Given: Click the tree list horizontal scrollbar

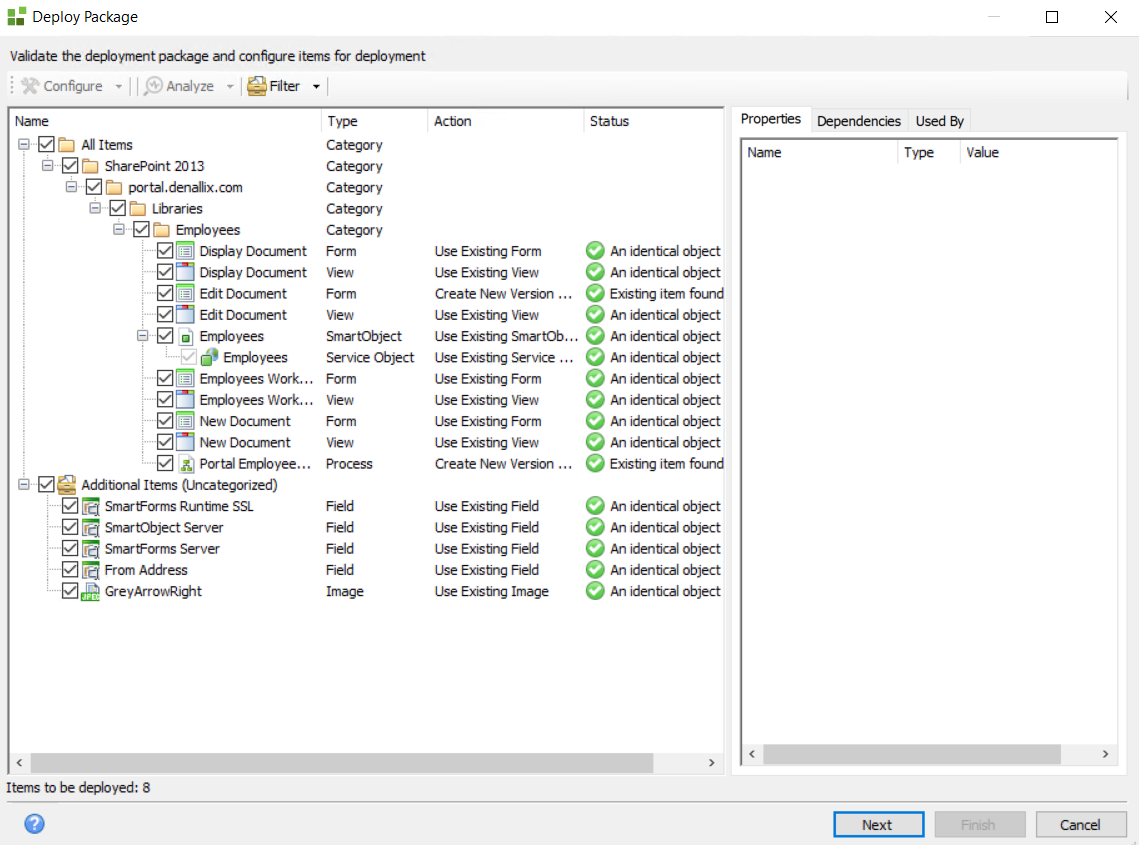Looking at the screenshot, I should coord(330,762).
